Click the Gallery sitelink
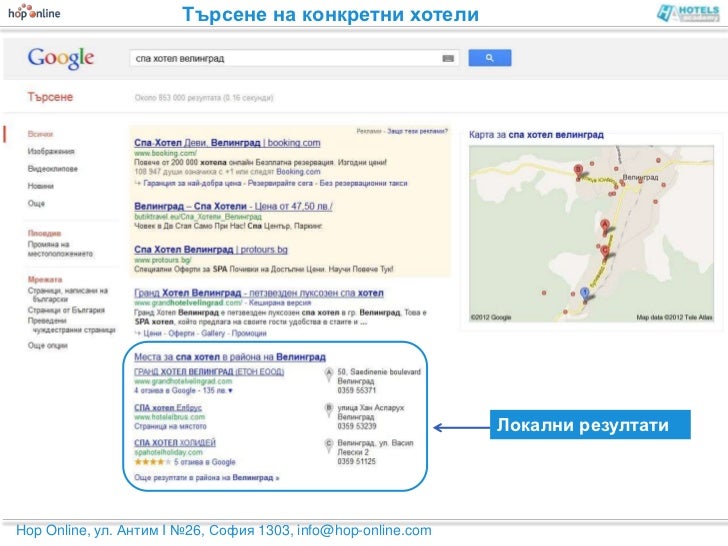The image size is (728, 546). 213,333
